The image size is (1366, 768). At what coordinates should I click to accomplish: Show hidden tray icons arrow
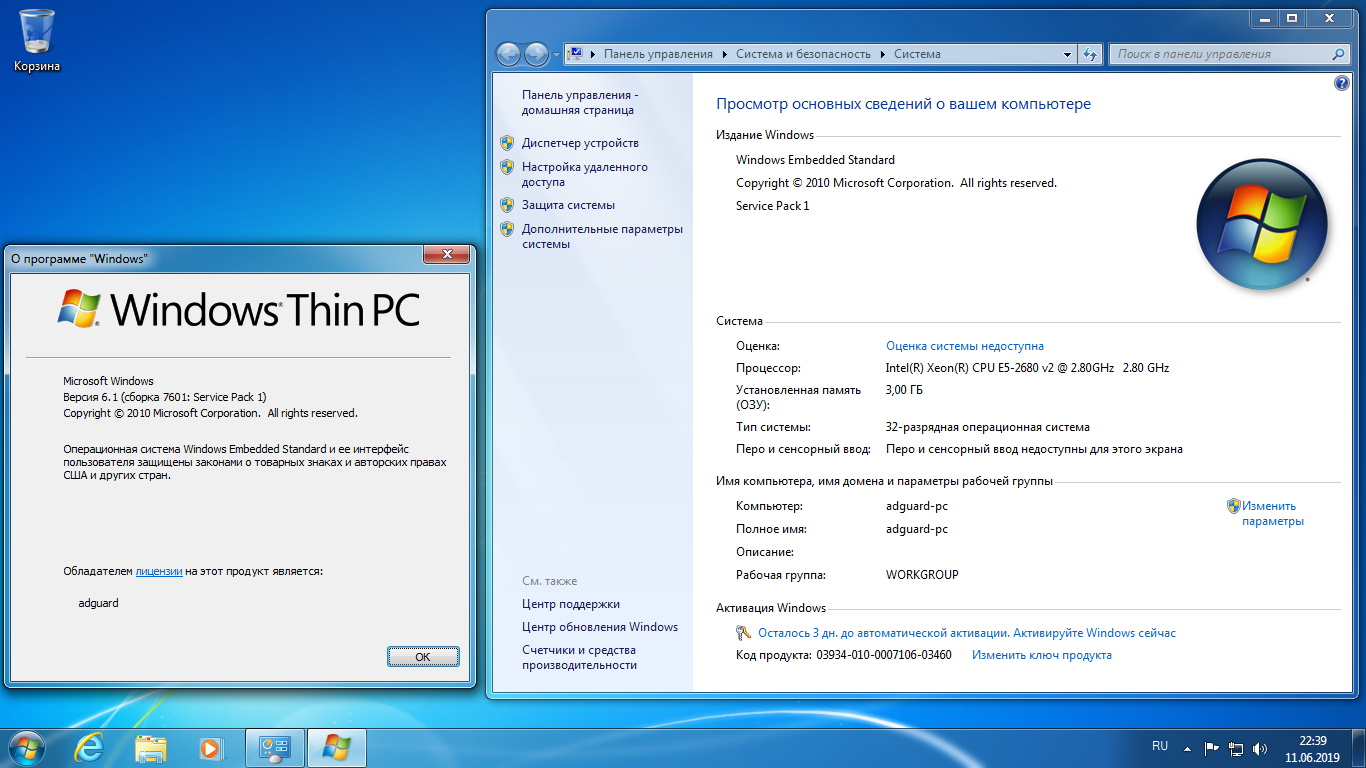coord(1187,748)
